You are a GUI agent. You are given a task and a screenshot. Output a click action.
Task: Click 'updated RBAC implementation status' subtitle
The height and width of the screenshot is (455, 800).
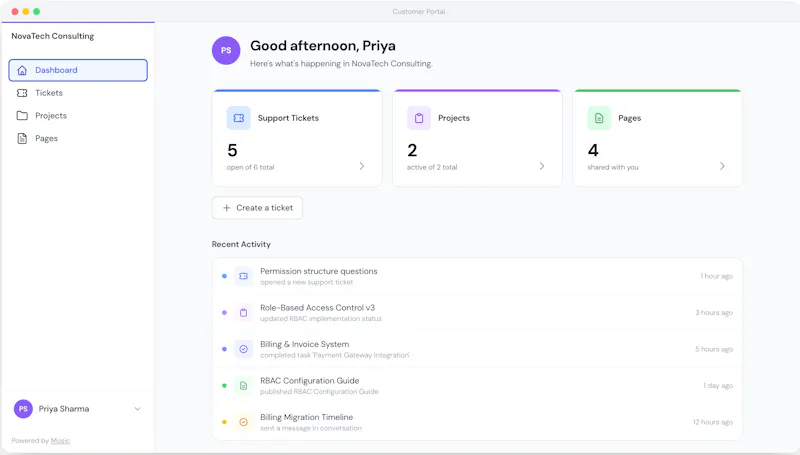coord(321,319)
